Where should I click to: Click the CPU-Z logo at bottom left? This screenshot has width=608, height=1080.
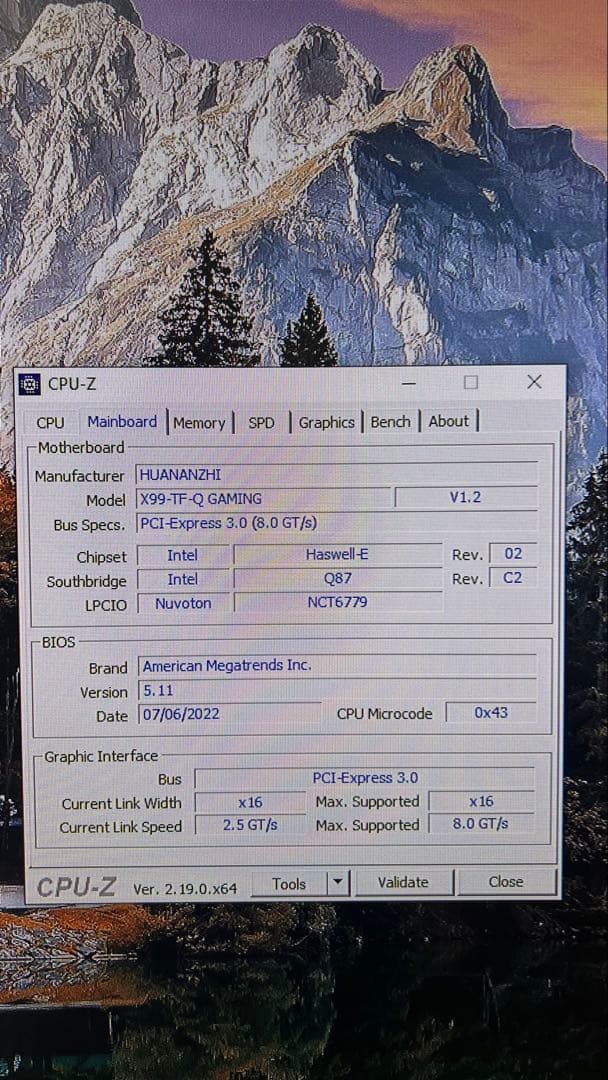pyautogui.click(x=76, y=887)
